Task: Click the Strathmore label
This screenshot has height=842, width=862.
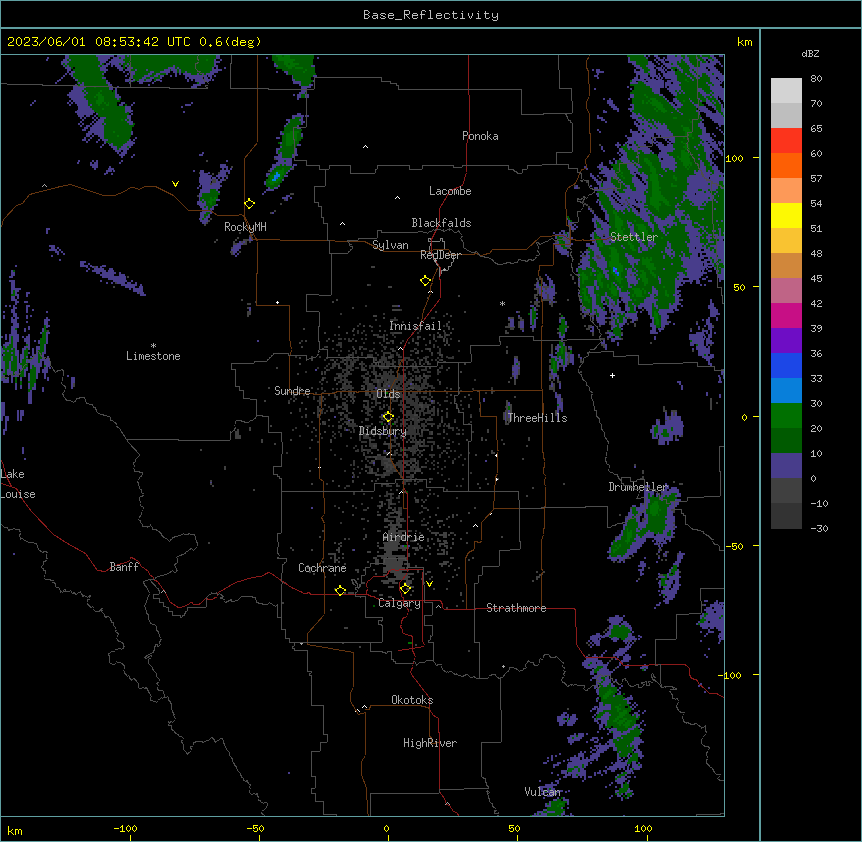Action: click(x=516, y=608)
